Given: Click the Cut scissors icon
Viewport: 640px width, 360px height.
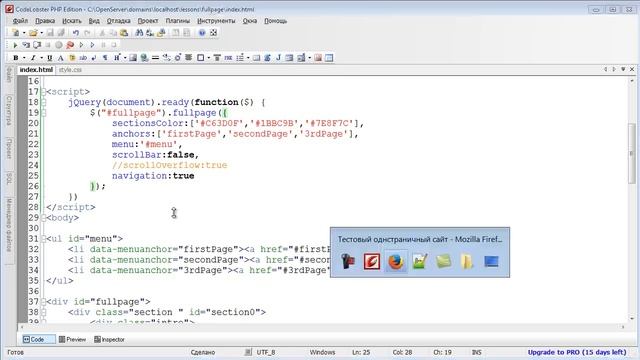Looking at the screenshot, I should (102, 33).
